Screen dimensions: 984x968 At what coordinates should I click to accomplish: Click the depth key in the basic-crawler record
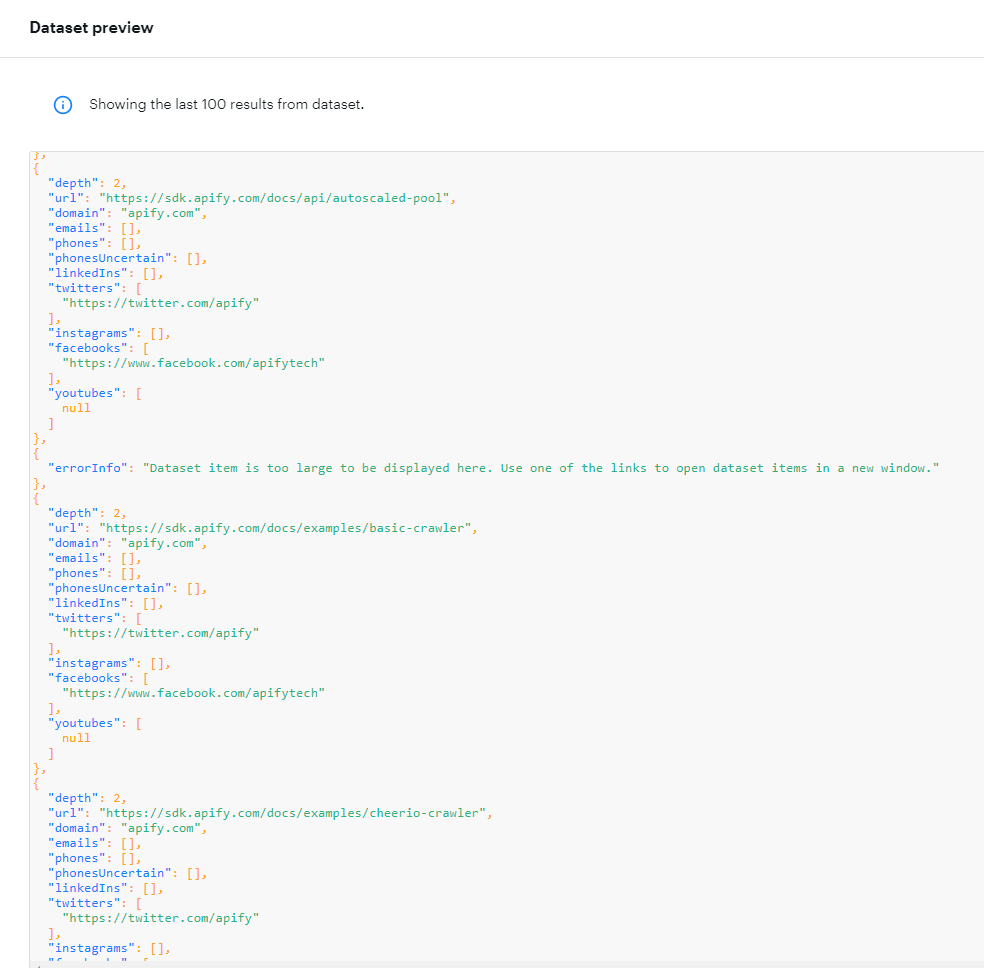73,513
